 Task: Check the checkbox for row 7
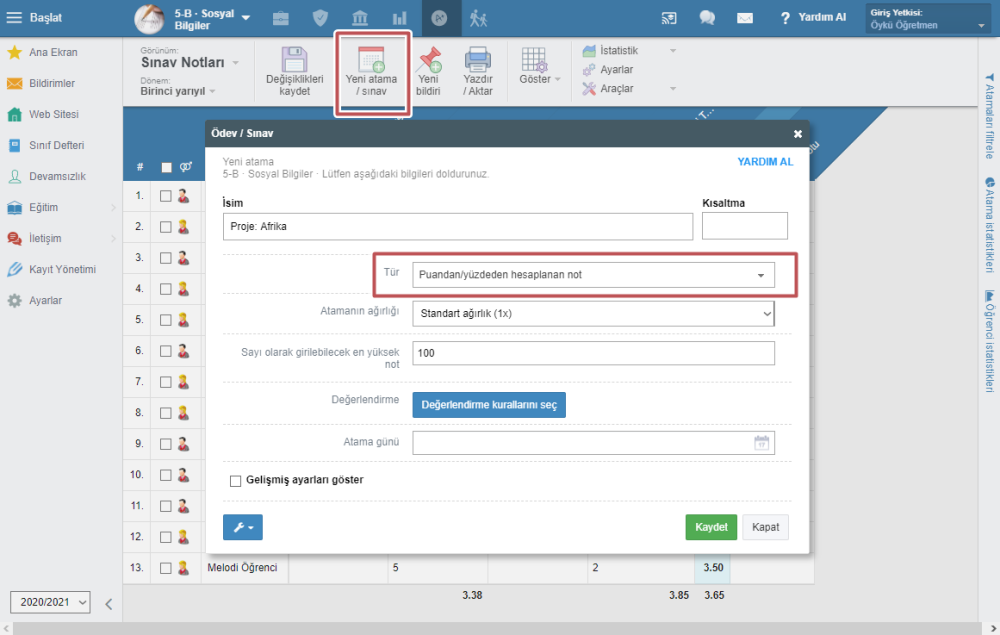point(166,382)
